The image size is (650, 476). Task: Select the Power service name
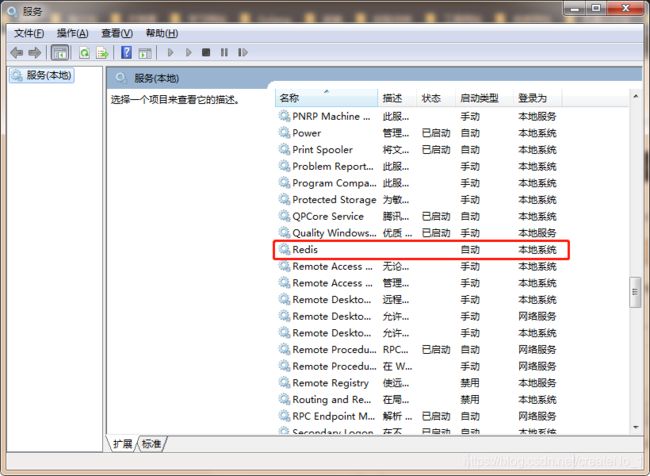[307, 133]
